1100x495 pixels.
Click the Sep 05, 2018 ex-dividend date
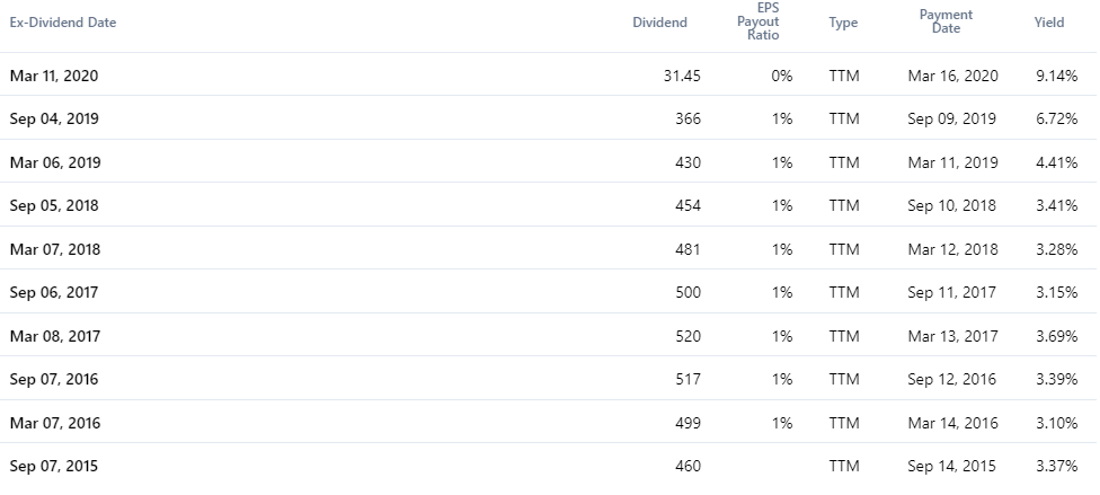tap(54, 205)
